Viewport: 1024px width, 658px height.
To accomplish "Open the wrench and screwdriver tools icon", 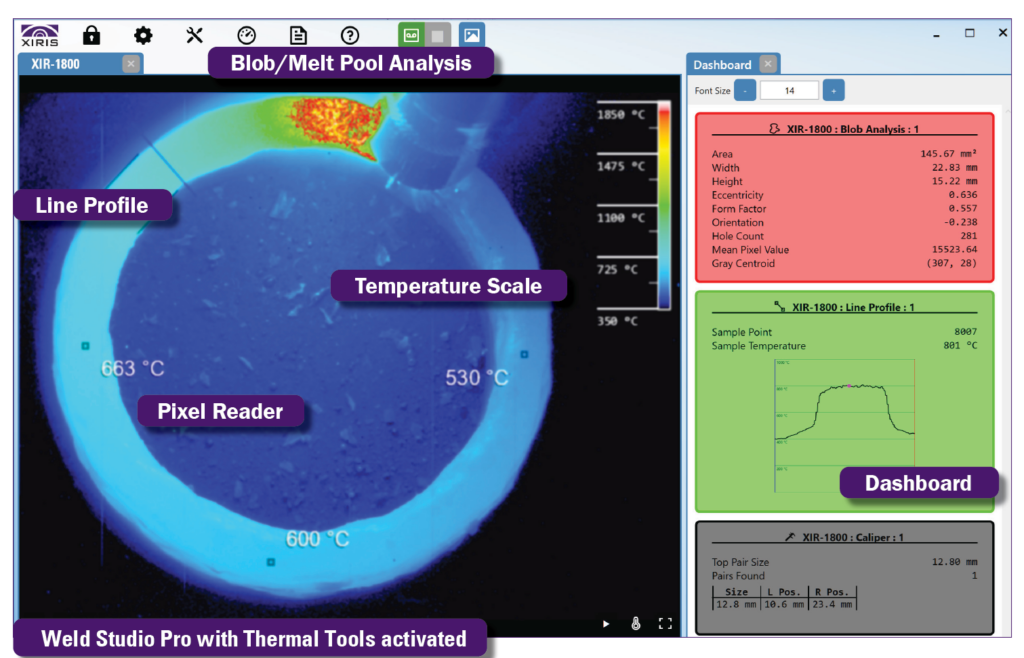I will [x=195, y=35].
